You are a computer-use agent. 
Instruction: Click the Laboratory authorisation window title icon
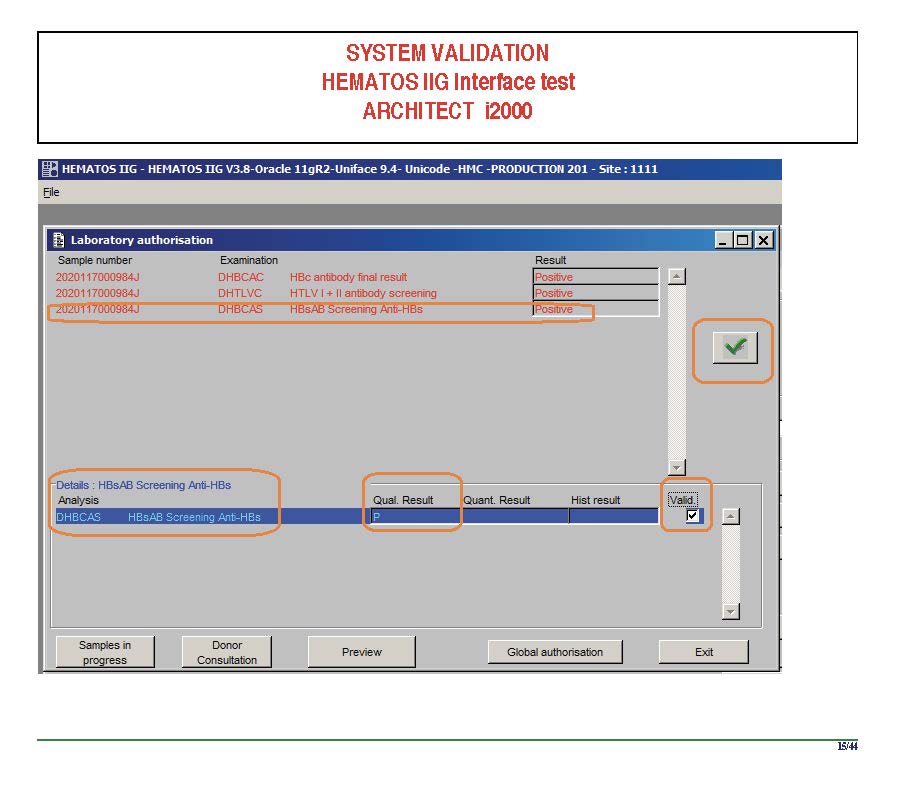tap(59, 240)
